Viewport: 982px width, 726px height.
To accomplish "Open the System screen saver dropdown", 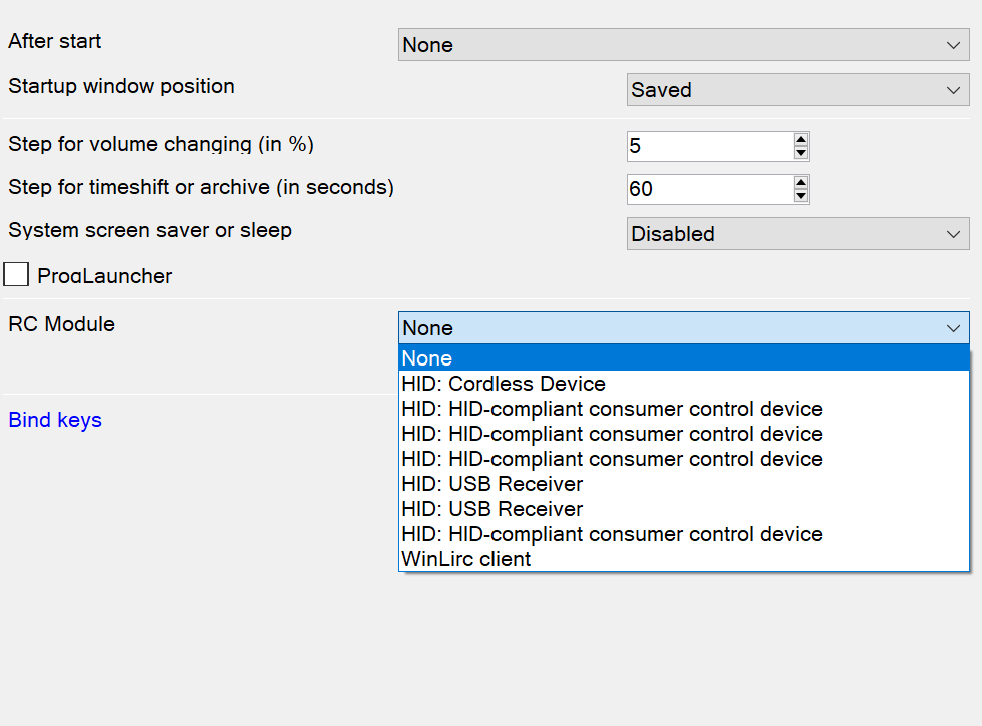I will point(797,234).
